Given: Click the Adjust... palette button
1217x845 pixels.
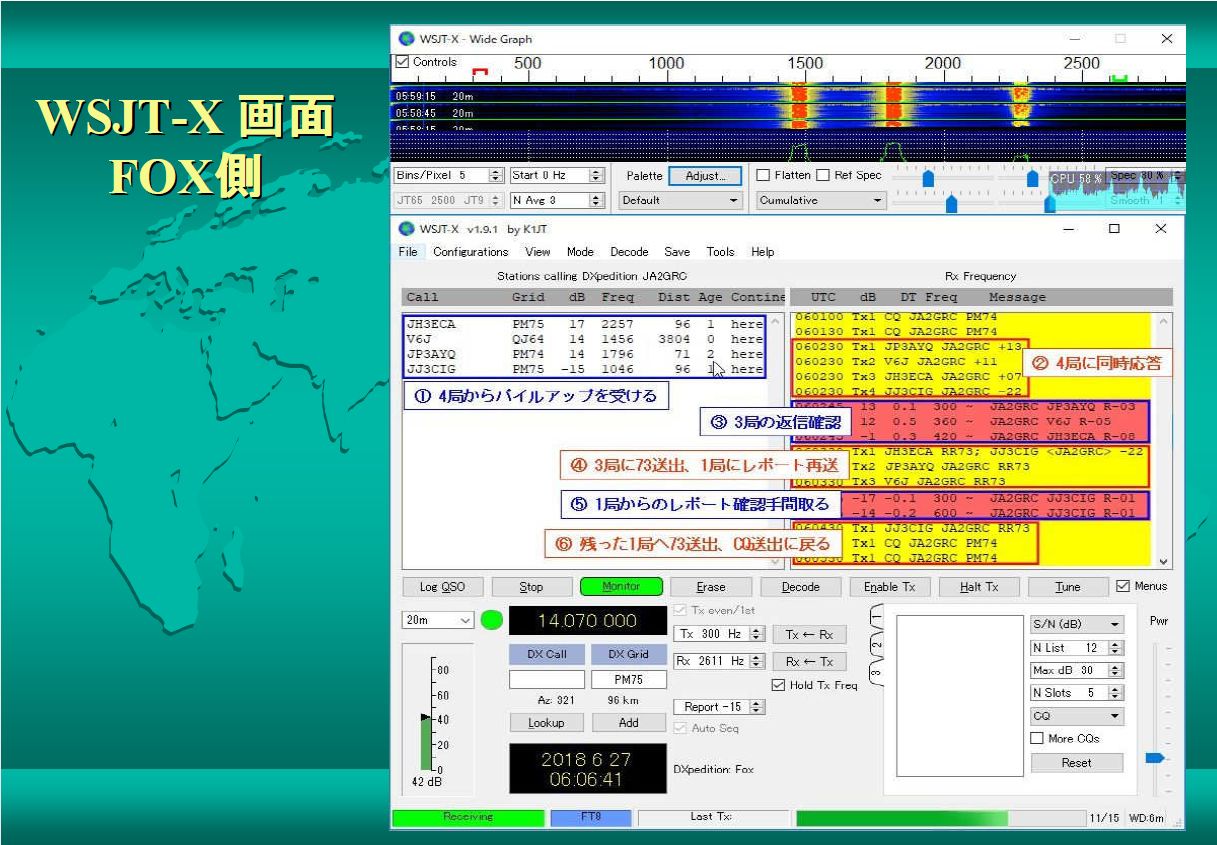Looking at the screenshot, I should tap(705, 175).
